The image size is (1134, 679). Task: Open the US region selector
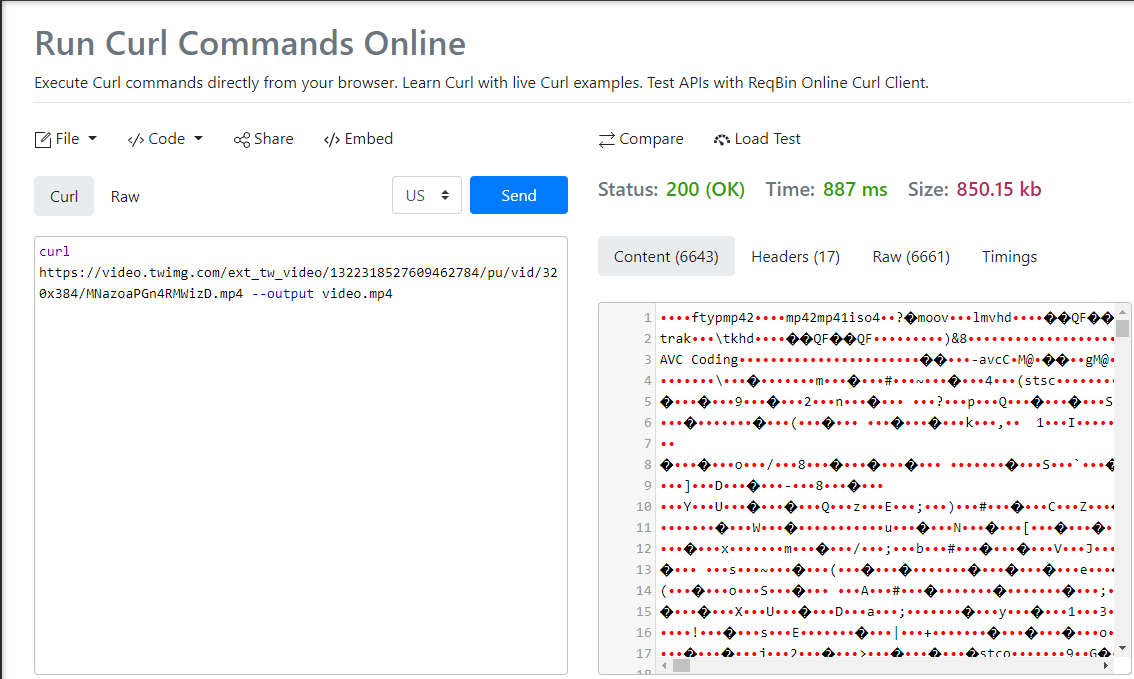427,195
